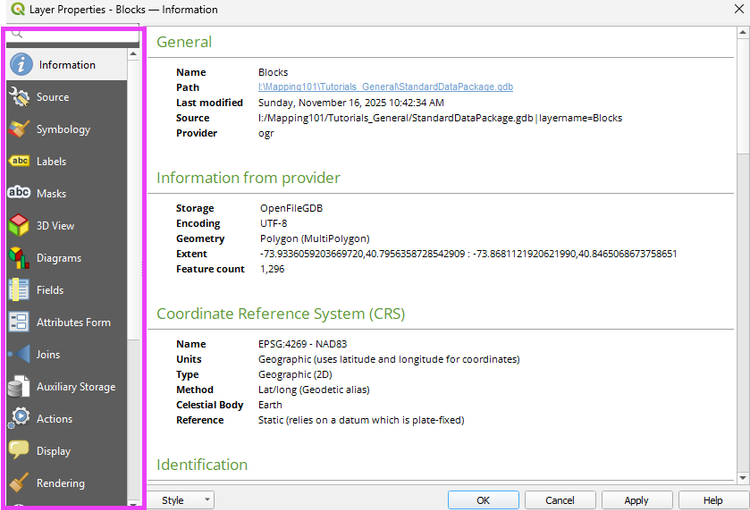This screenshot has height=510, width=750.
Task: Click the 'Coordinate Reference System (CRS)' heading
Action: point(281,314)
